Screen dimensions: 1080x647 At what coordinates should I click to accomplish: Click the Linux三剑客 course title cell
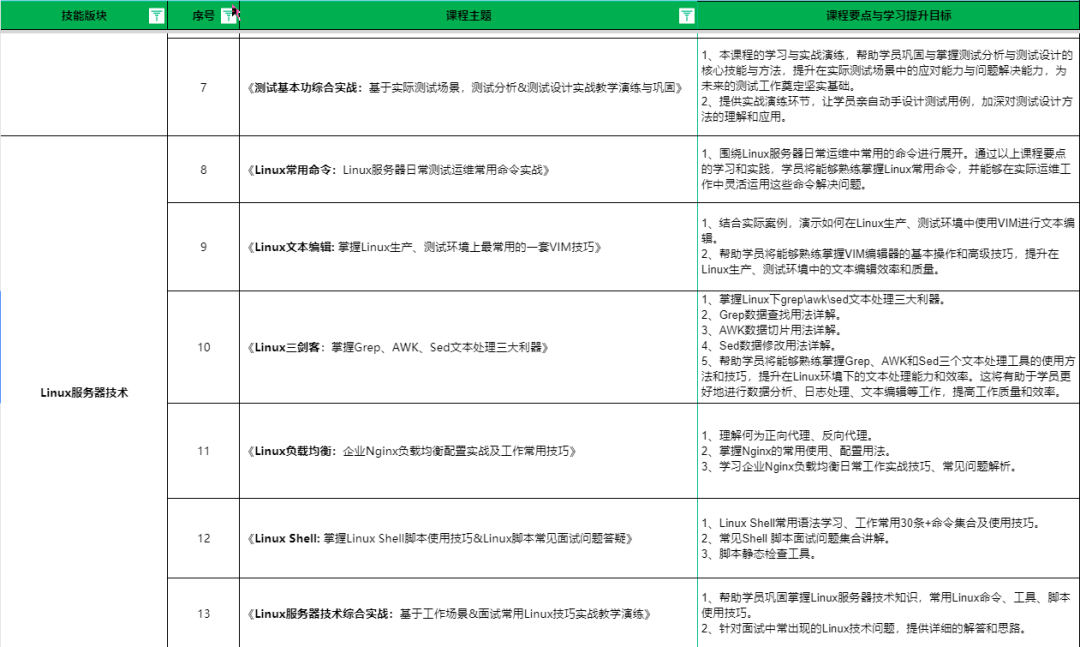468,347
